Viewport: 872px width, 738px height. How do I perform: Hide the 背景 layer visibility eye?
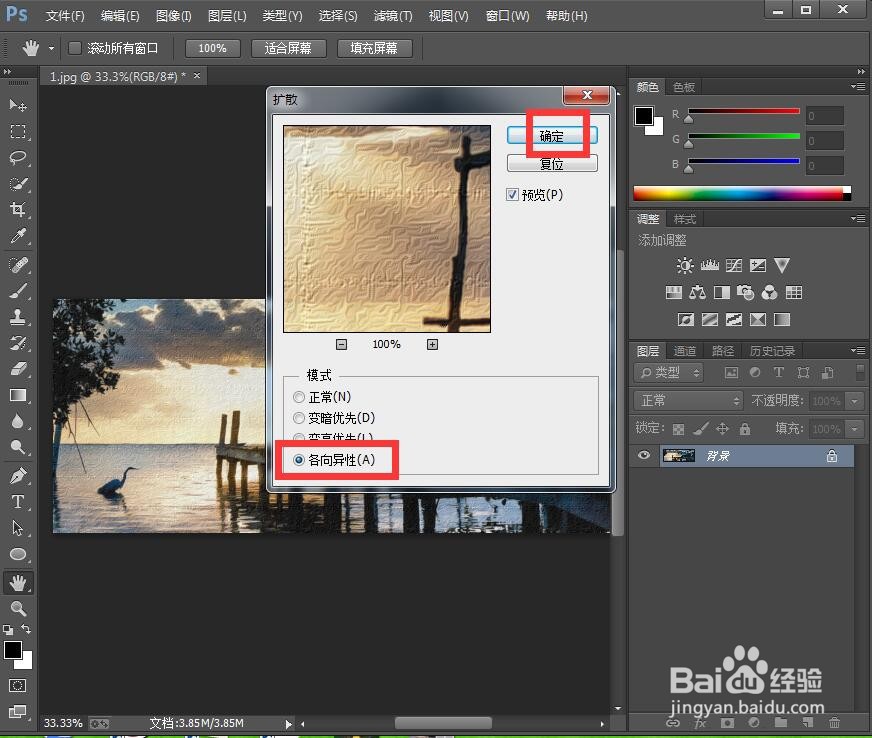coord(644,455)
